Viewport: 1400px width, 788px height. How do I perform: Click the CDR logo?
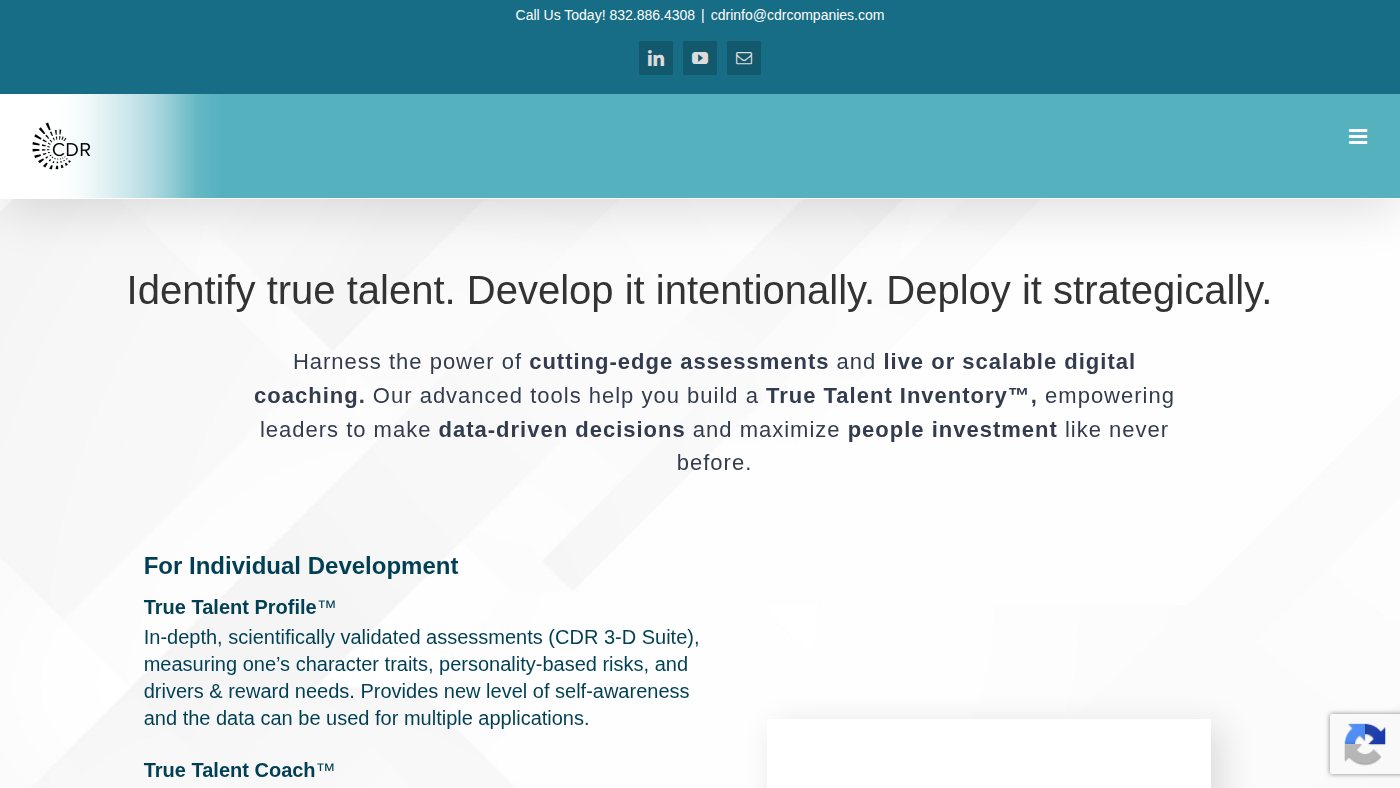coord(61,146)
